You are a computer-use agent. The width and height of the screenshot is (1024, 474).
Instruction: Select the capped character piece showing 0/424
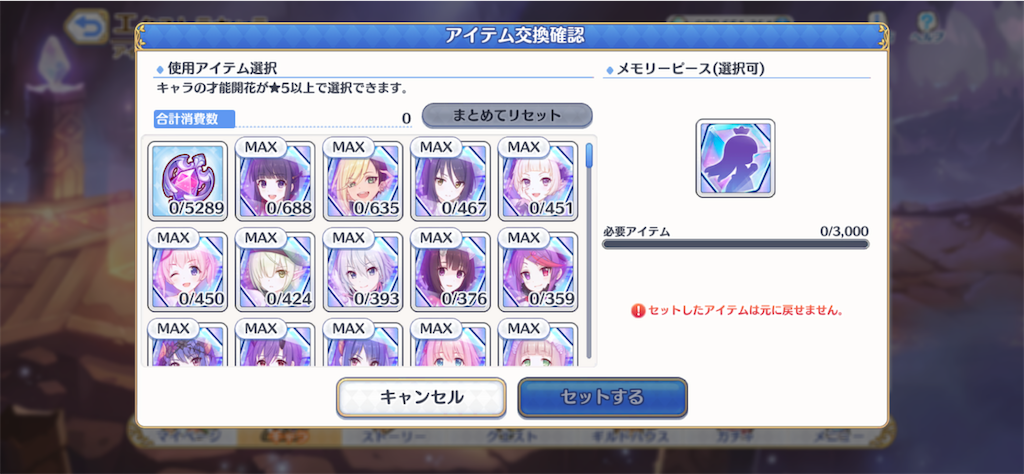pyautogui.click(x=275, y=272)
